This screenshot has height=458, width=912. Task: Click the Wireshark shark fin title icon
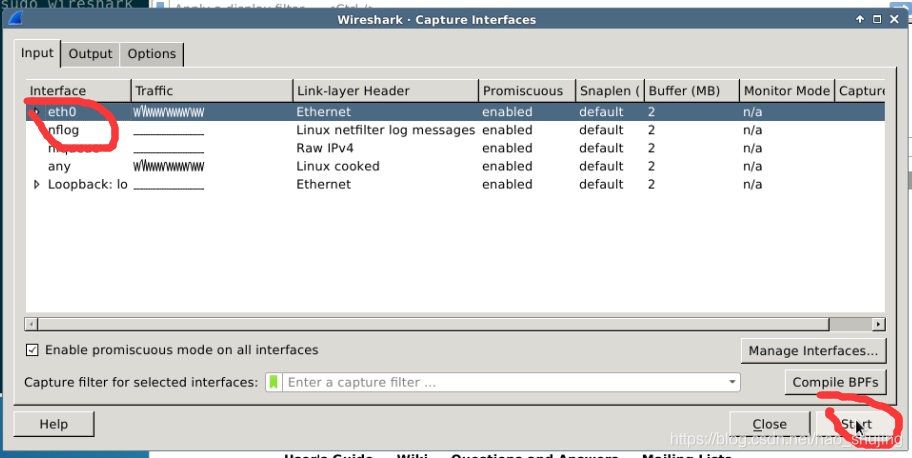click(16, 19)
